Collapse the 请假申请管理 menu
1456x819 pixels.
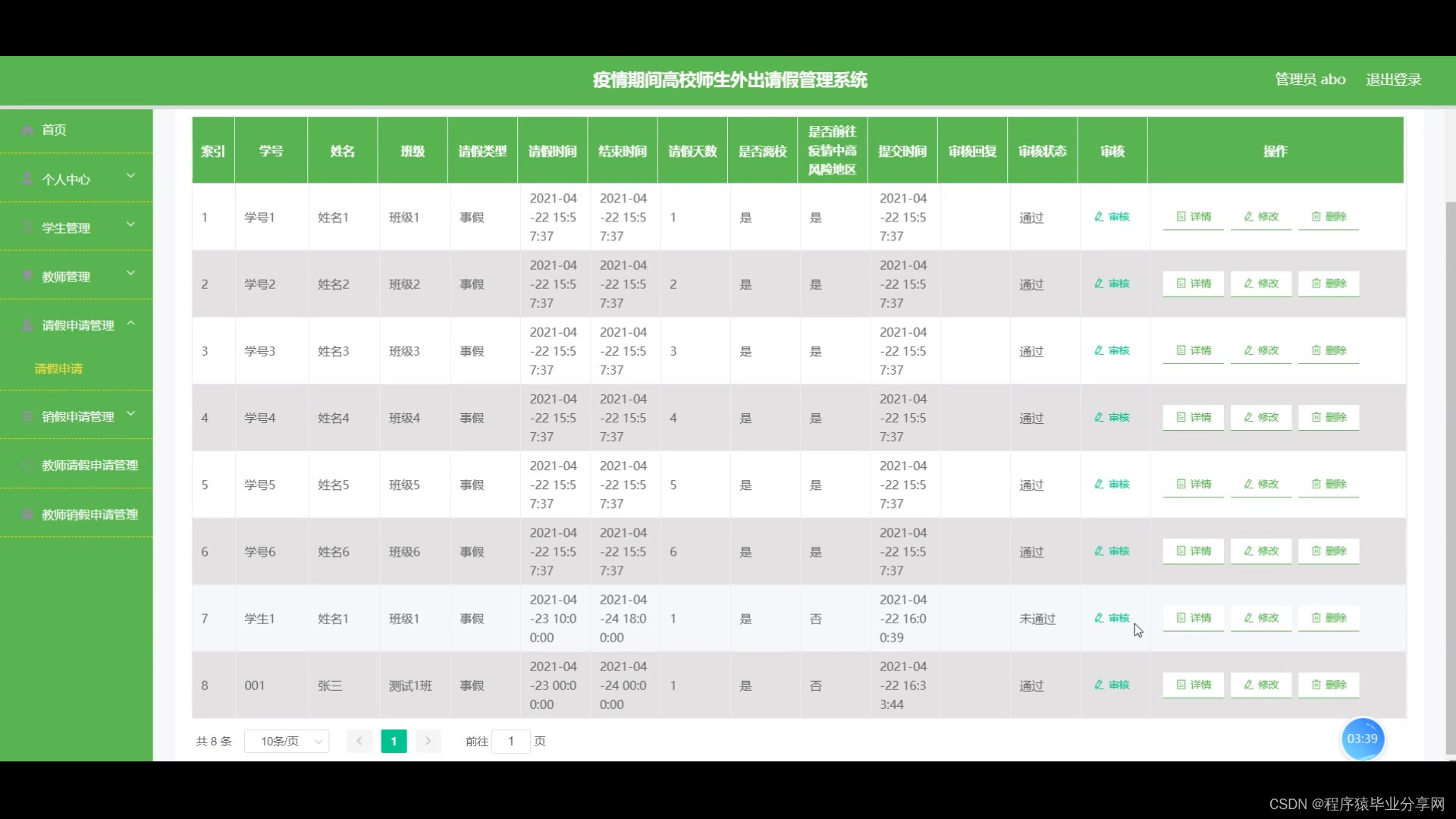(x=130, y=324)
